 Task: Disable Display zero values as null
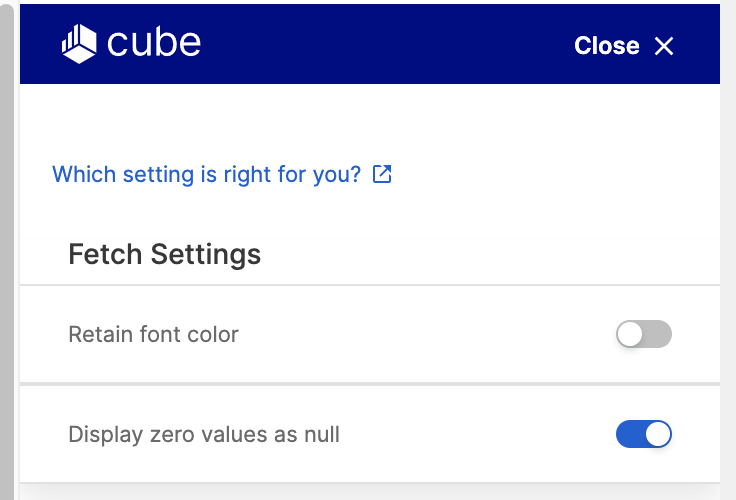pos(644,434)
